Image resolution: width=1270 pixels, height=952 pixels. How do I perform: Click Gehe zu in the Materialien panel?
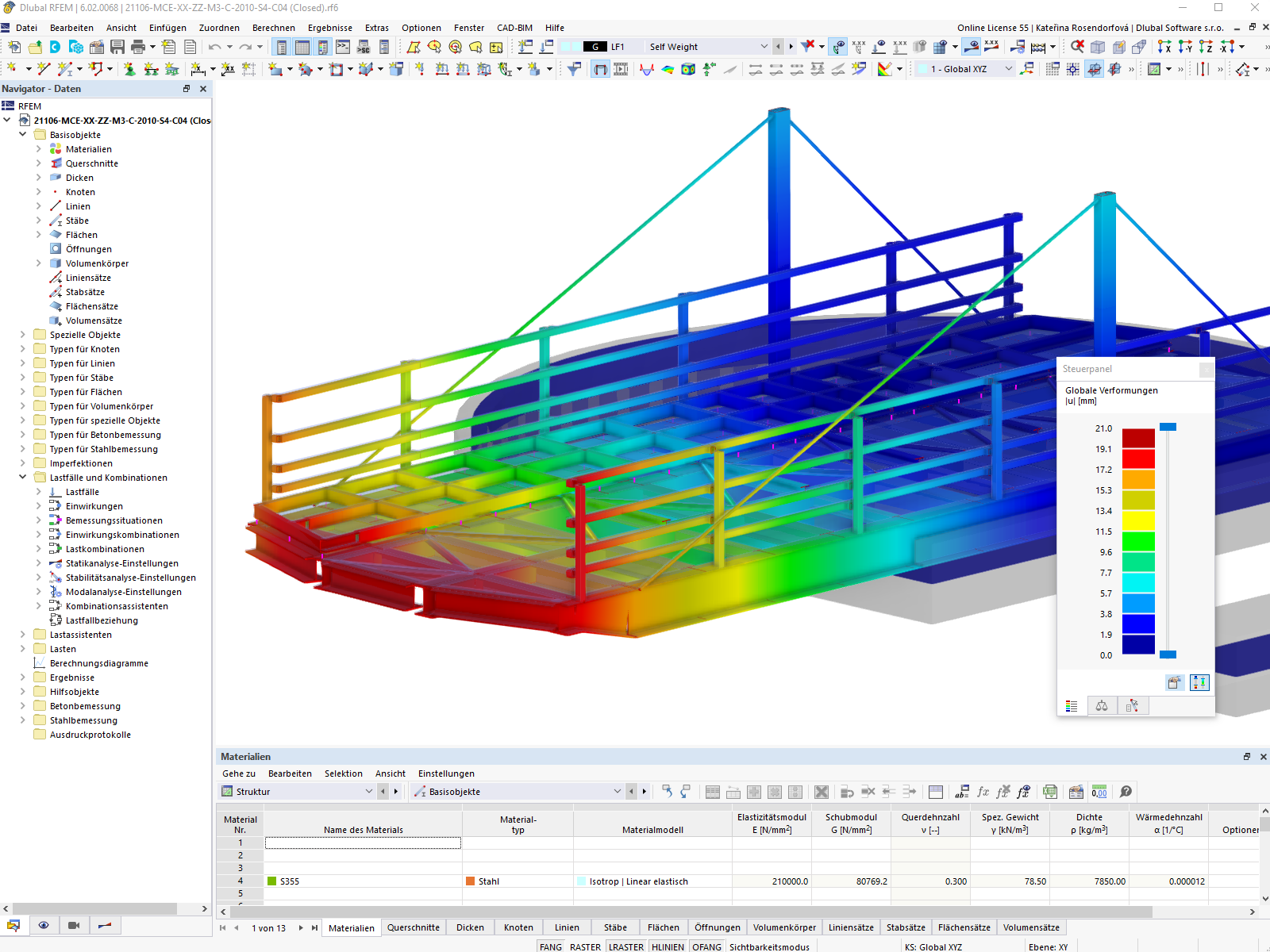click(238, 773)
